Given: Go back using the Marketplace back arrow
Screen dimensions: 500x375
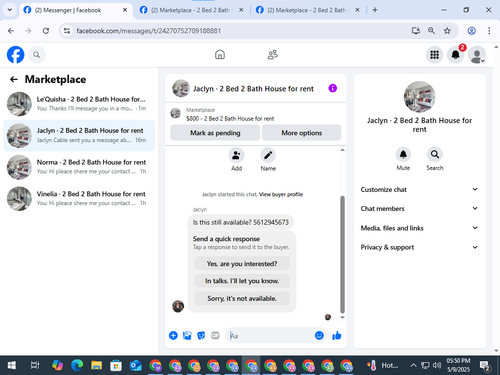Looking at the screenshot, I should point(14,79).
